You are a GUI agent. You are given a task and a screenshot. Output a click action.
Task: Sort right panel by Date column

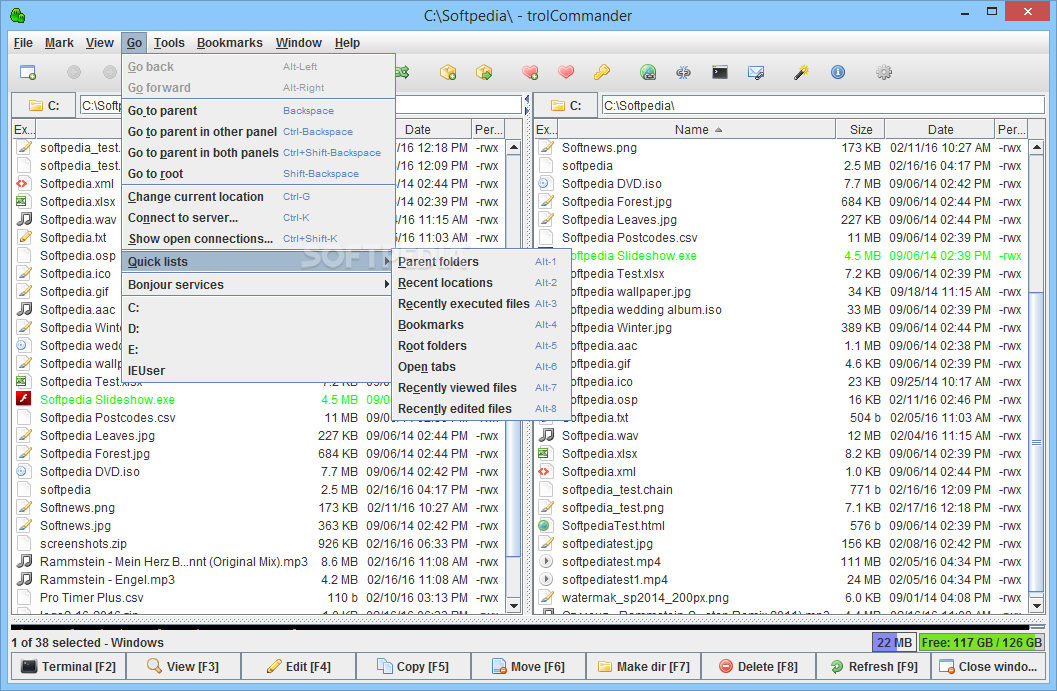click(x=940, y=129)
